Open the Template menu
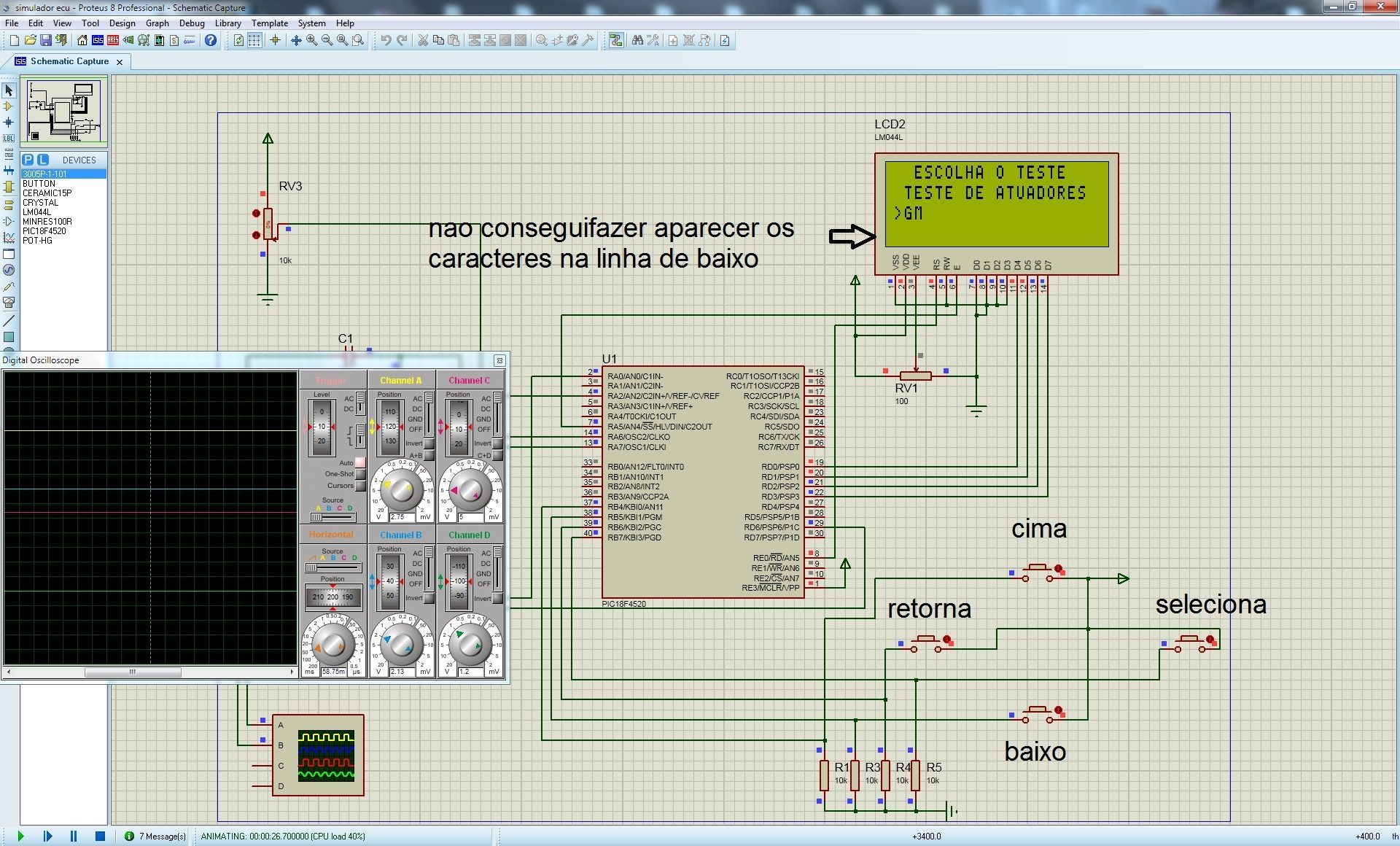 click(x=270, y=23)
